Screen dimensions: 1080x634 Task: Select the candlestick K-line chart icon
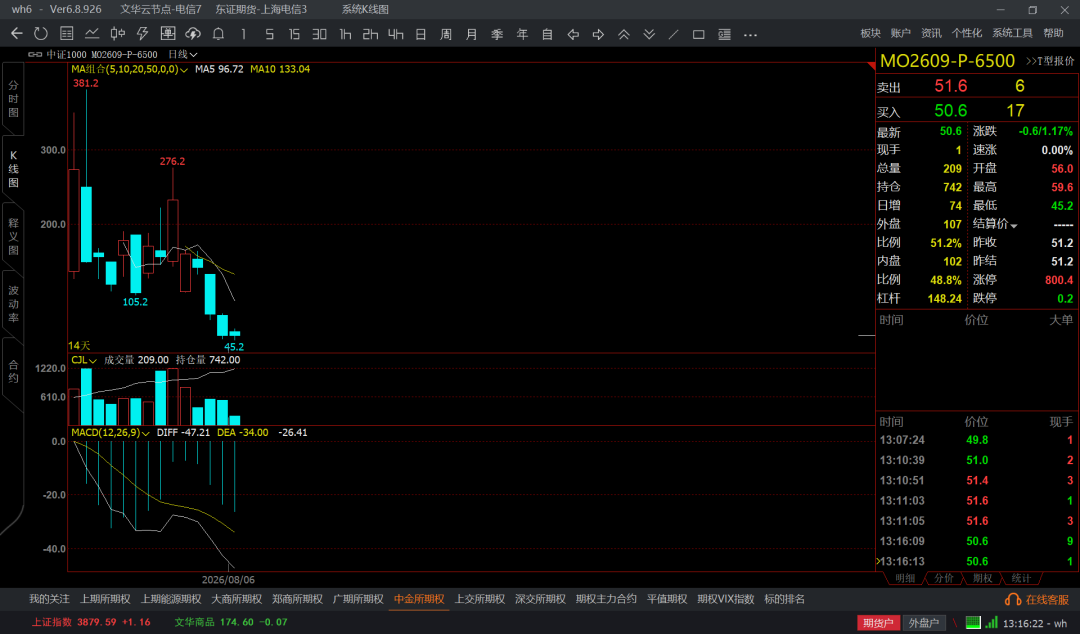118,34
